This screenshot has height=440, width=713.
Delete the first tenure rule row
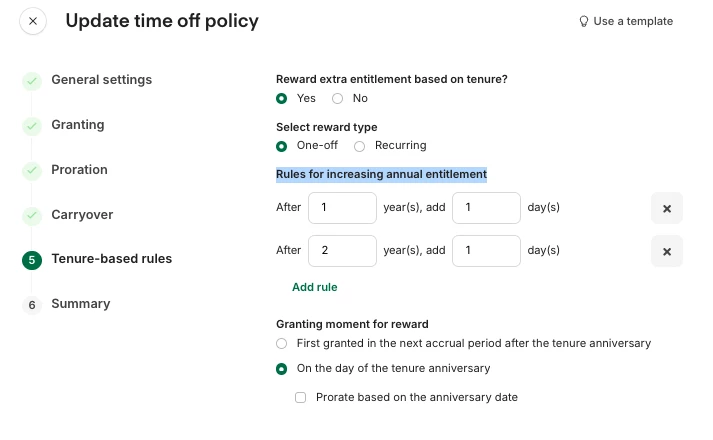(x=666, y=208)
